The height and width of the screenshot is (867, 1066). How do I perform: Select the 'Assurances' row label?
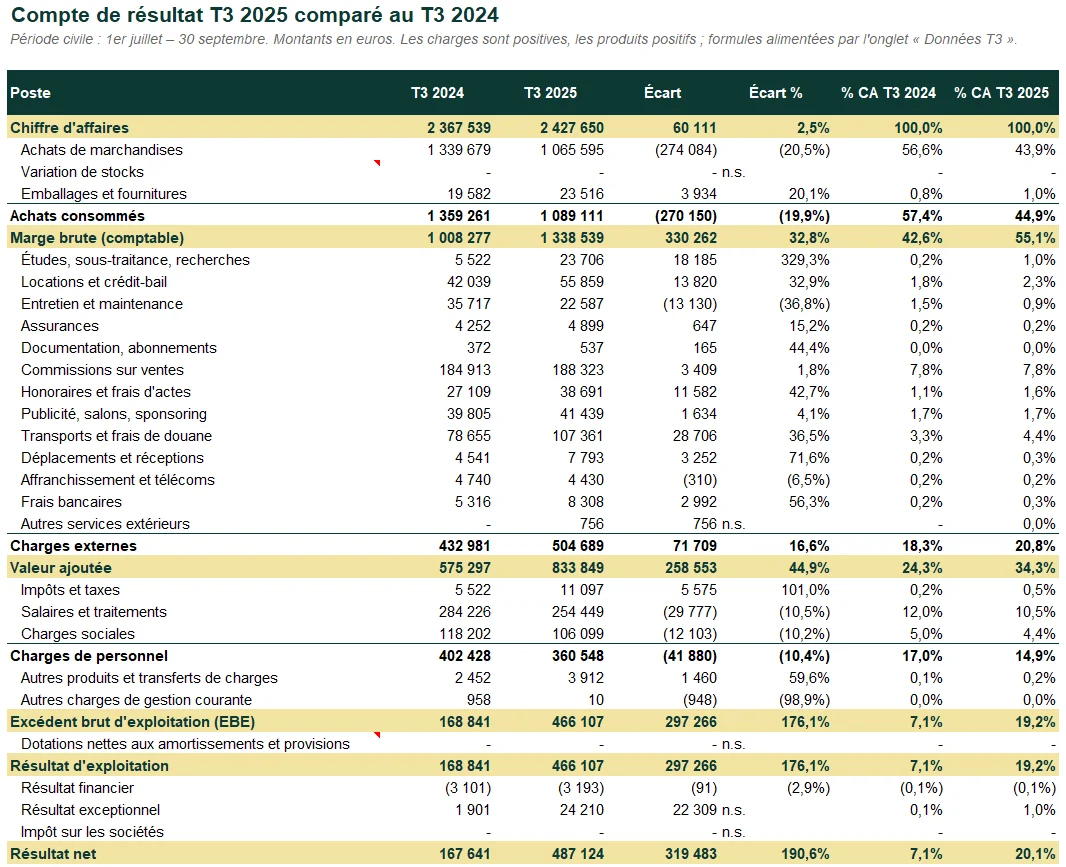[x=60, y=326]
